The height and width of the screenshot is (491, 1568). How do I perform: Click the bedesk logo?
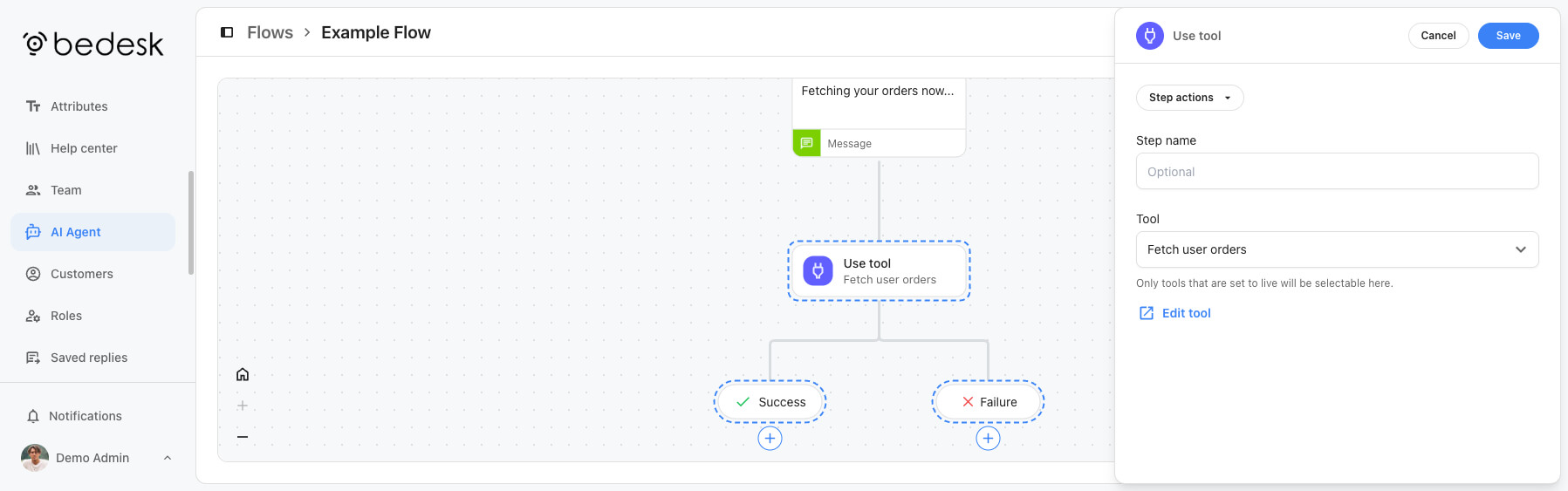pos(93,44)
